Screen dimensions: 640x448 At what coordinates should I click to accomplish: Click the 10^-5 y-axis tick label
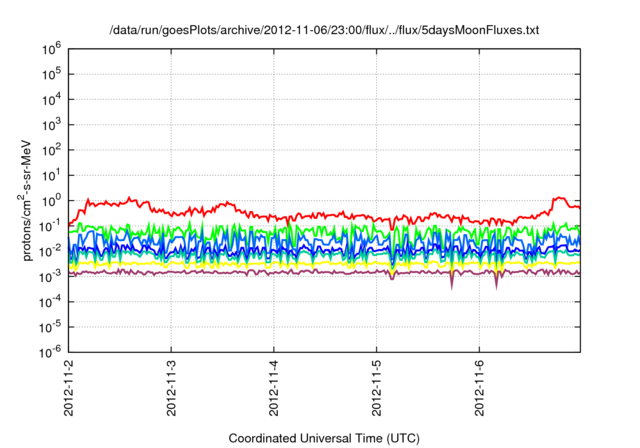tap(50, 327)
